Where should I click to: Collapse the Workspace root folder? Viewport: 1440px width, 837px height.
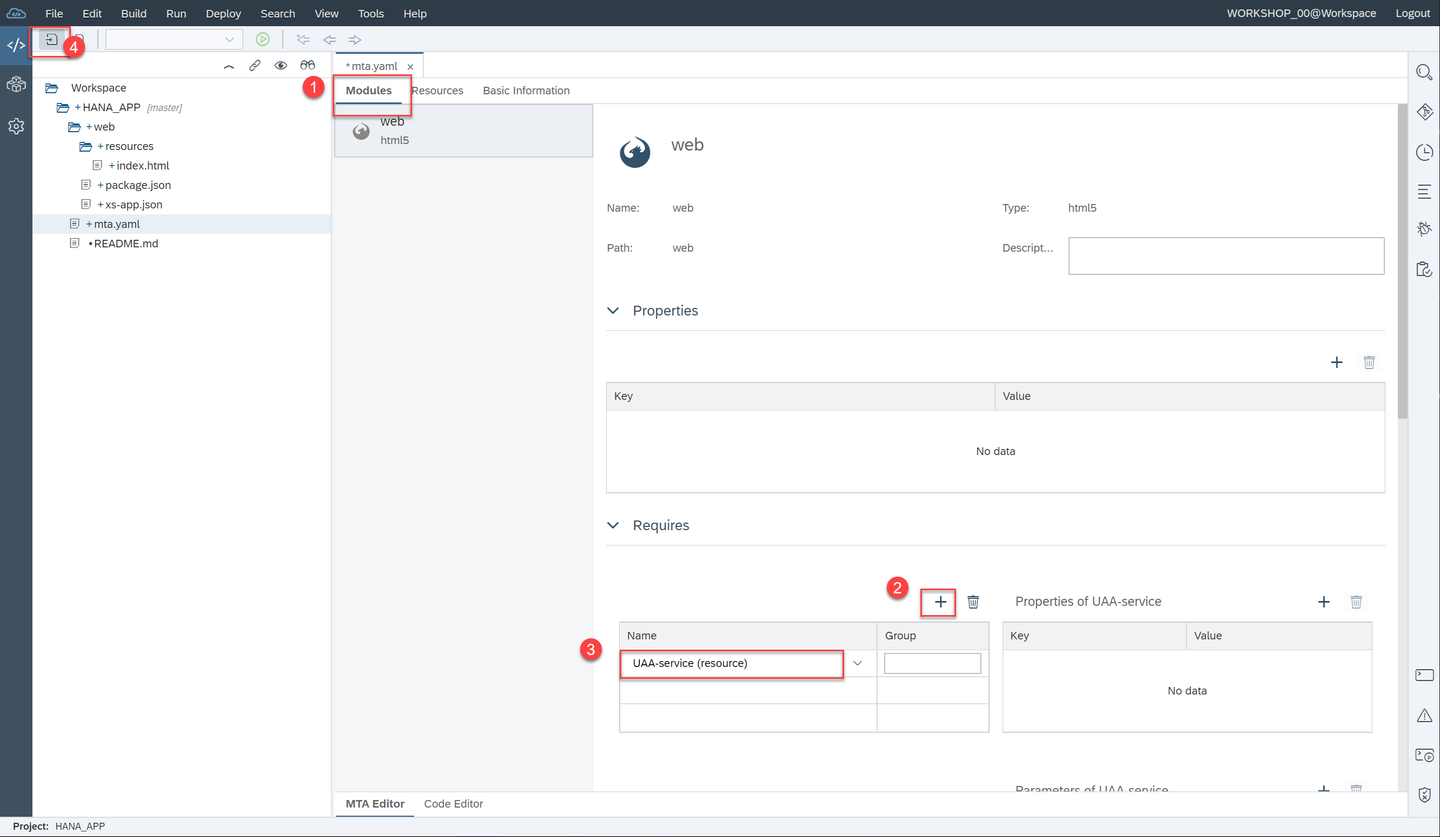(51, 88)
